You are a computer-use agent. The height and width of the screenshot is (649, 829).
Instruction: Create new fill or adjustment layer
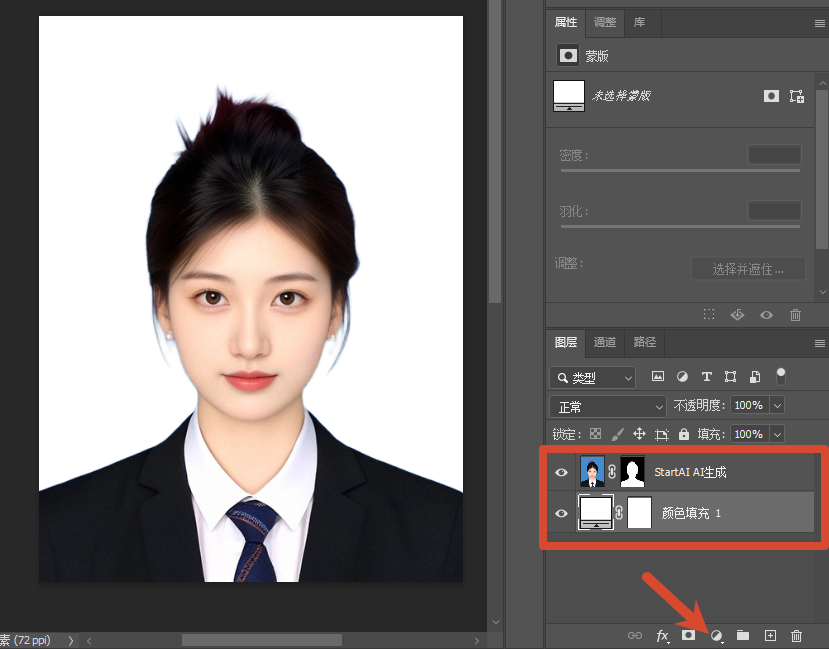(x=716, y=635)
